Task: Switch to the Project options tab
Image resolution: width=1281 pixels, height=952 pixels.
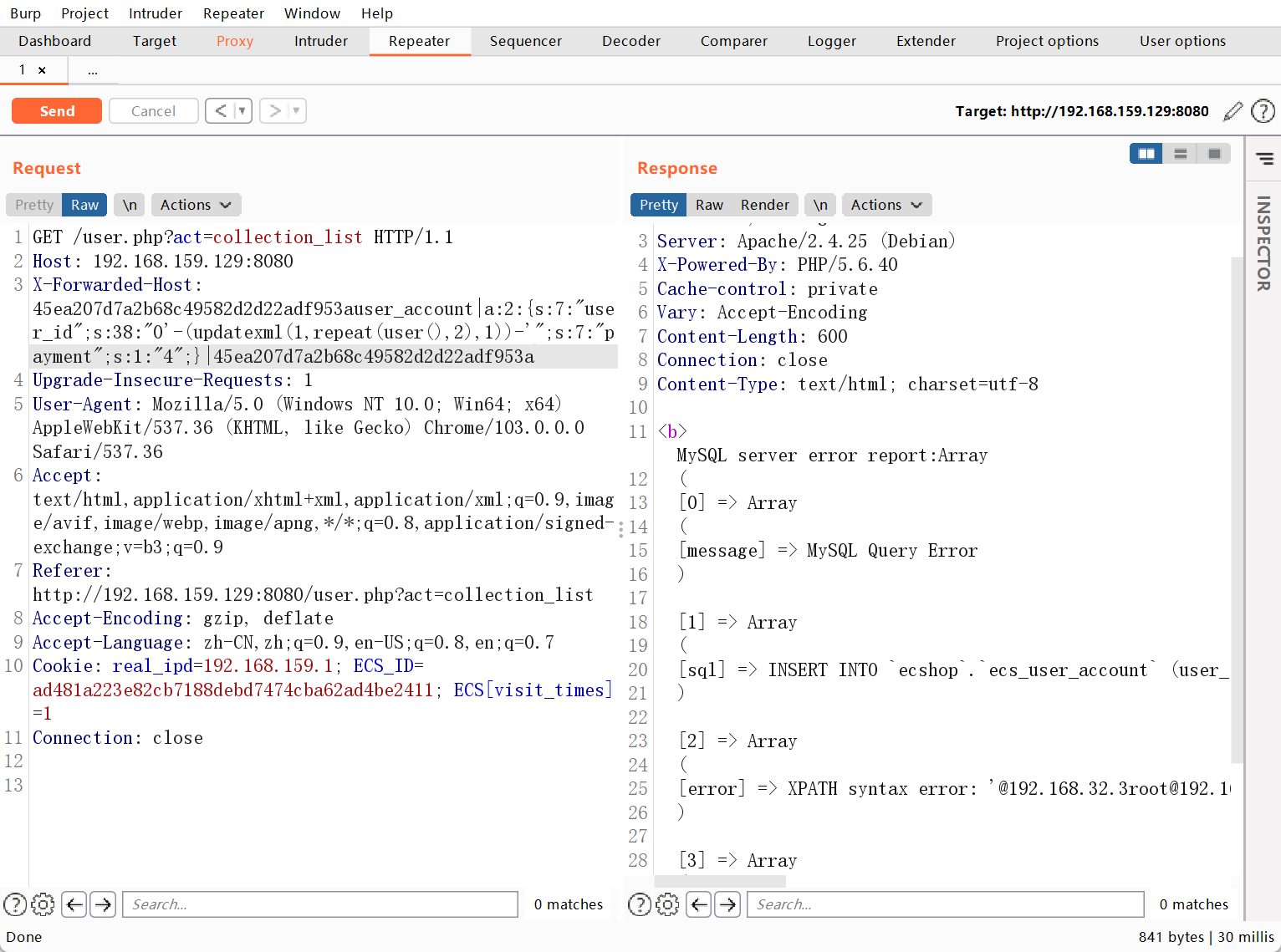Action: [x=1047, y=41]
